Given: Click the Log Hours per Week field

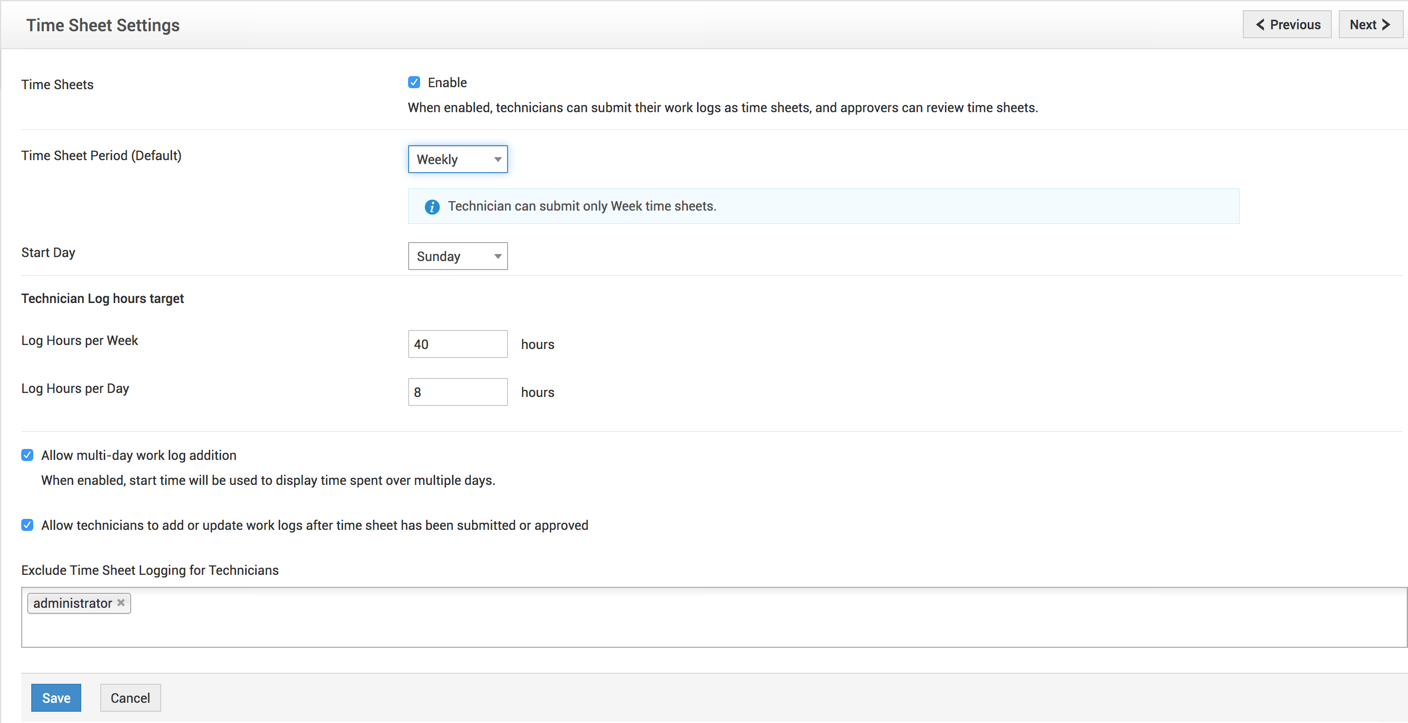Looking at the screenshot, I should [x=457, y=344].
